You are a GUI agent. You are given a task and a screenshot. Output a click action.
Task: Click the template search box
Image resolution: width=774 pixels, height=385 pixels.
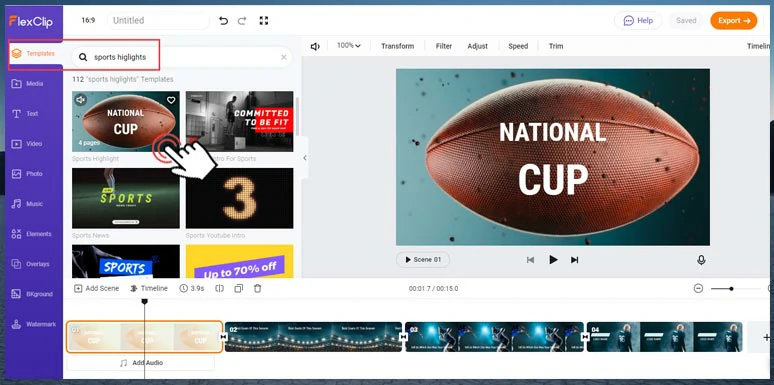tap(182, 57)
